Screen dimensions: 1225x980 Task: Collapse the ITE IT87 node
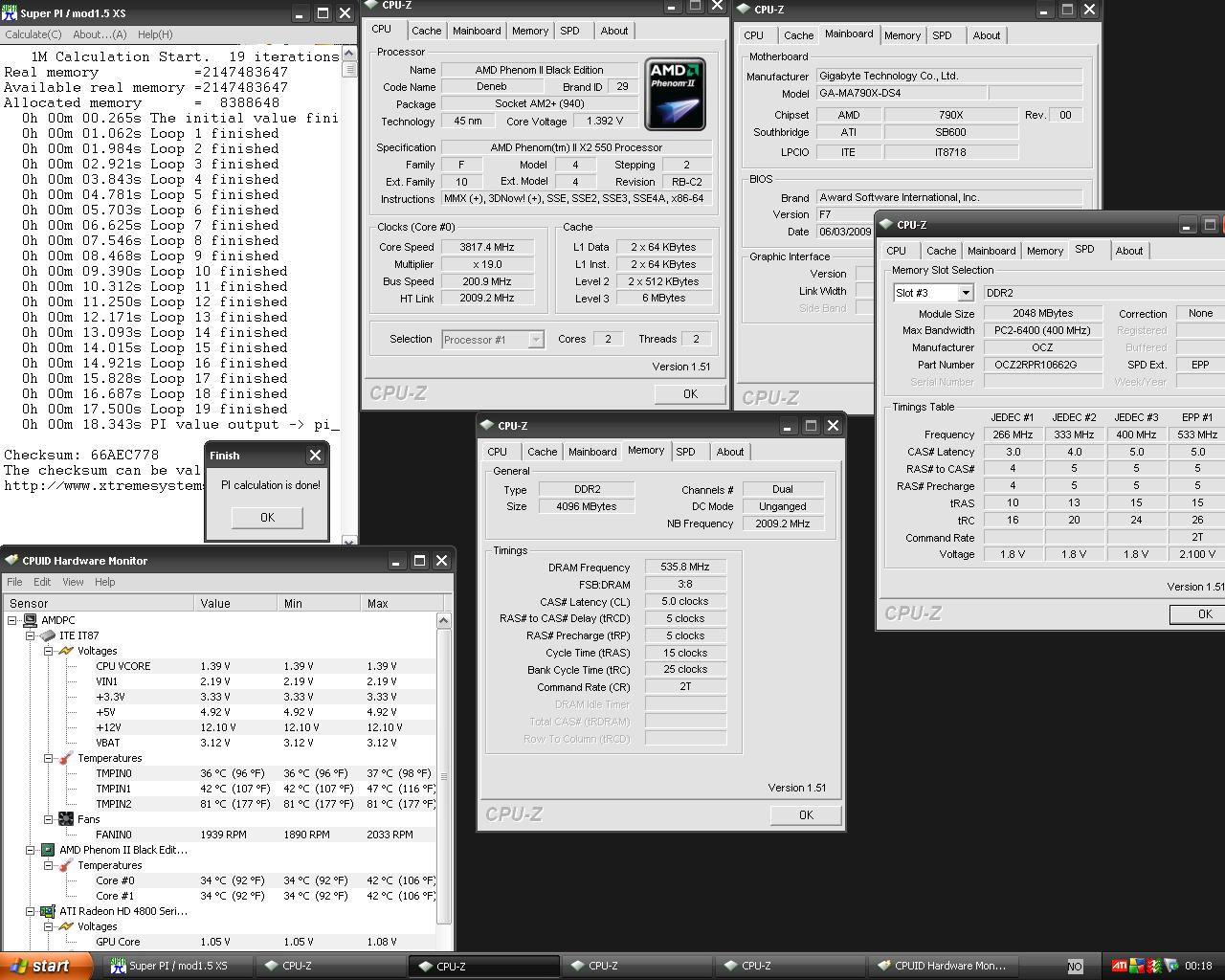tap(30, 635)
